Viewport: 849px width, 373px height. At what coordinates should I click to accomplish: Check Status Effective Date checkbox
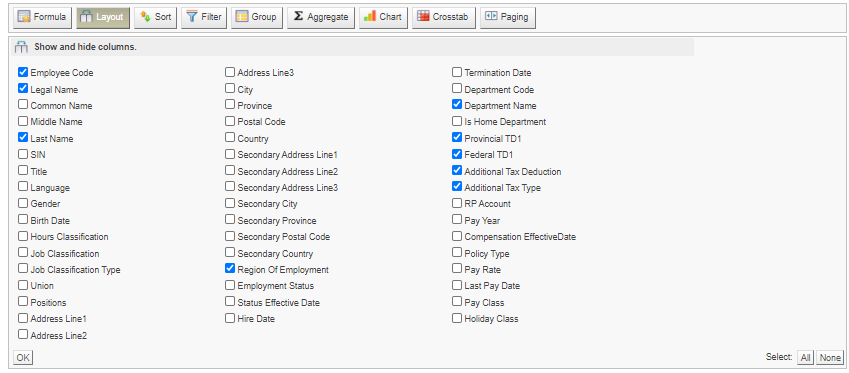pyautogui.click(x=230, y=302)
